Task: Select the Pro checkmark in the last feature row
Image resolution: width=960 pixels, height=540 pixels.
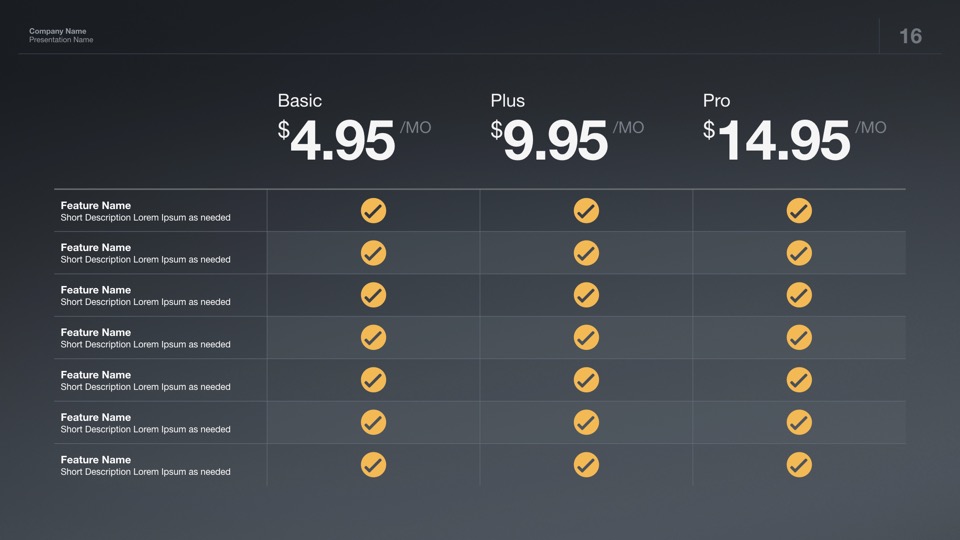Action: point(799,465)
